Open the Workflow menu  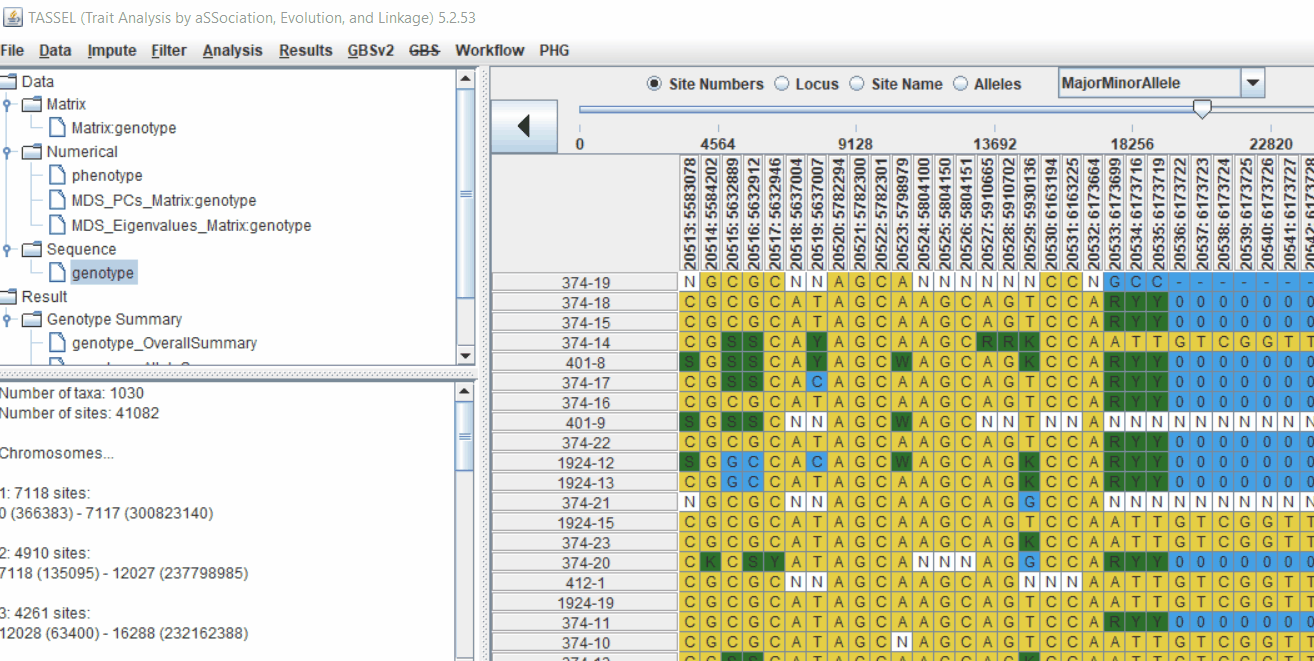(x=489, y=50)
